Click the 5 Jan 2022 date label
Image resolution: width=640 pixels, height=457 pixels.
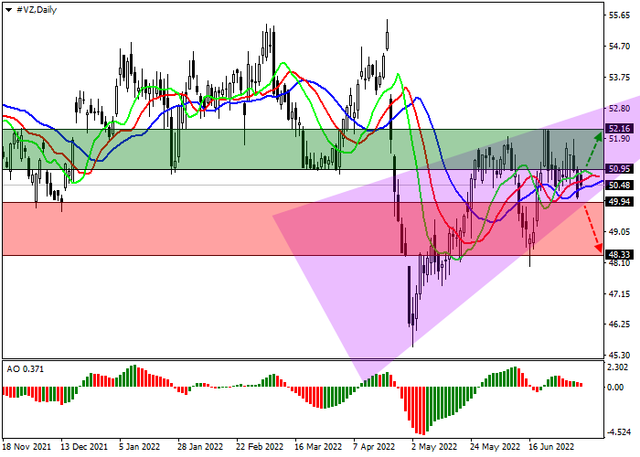(x=139, y=447)
